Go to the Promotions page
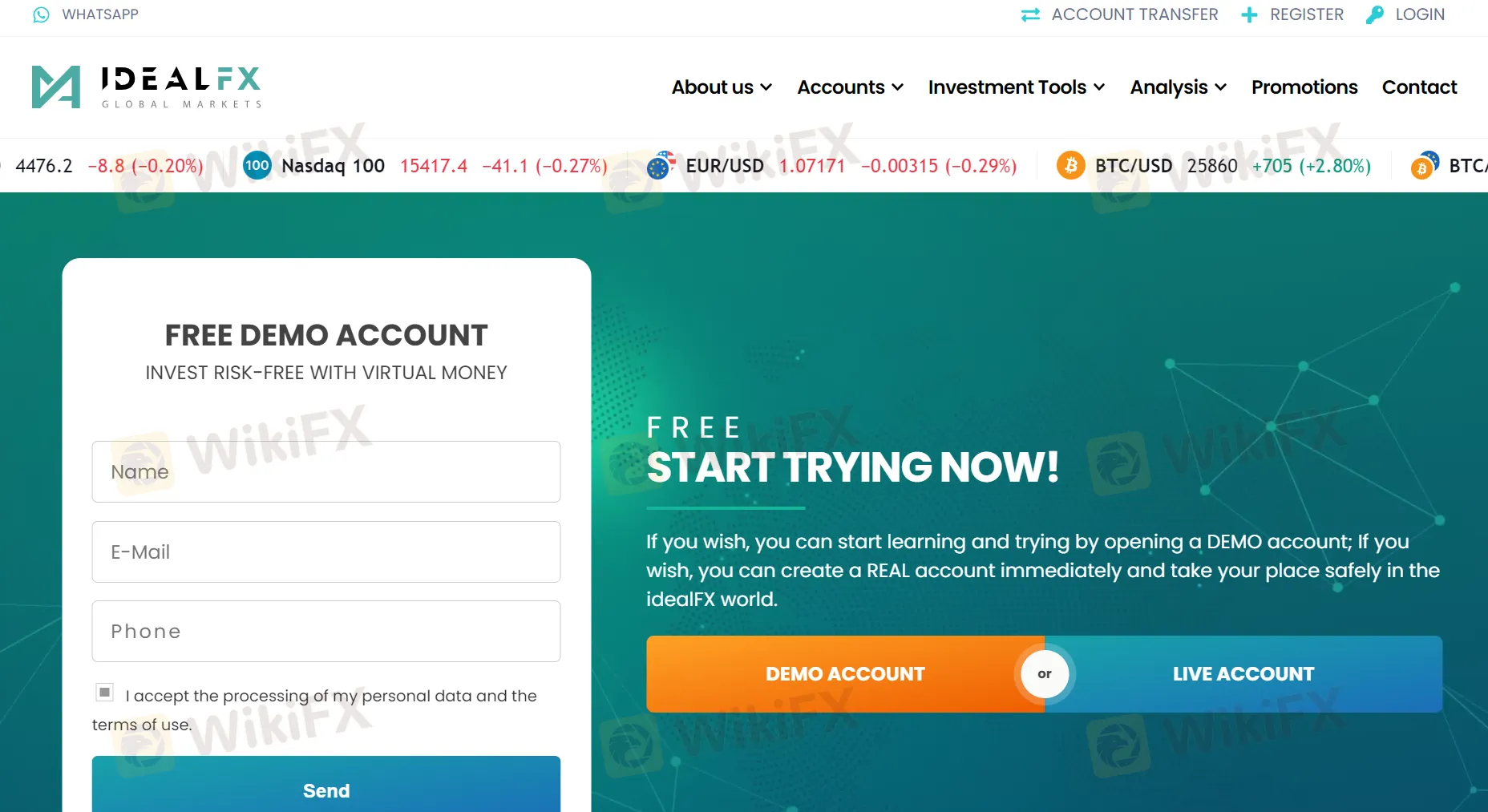 [x=1304, y=87]
